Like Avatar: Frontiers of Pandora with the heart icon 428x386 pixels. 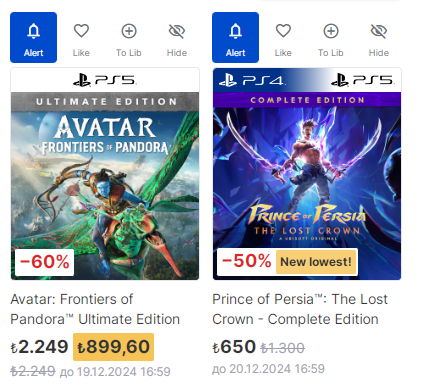pos(81,37)
